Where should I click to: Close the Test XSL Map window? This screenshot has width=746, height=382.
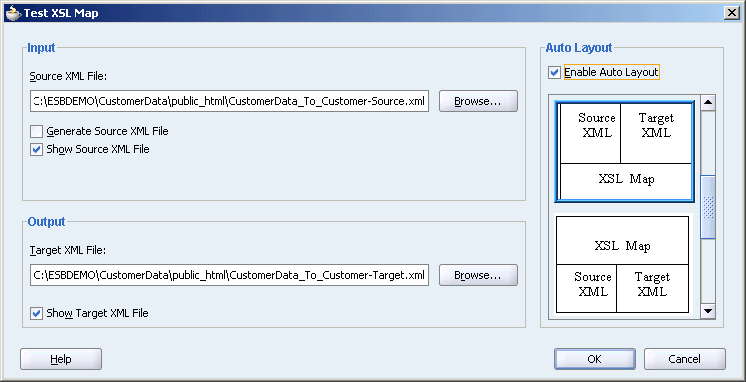tap(732, 13)
